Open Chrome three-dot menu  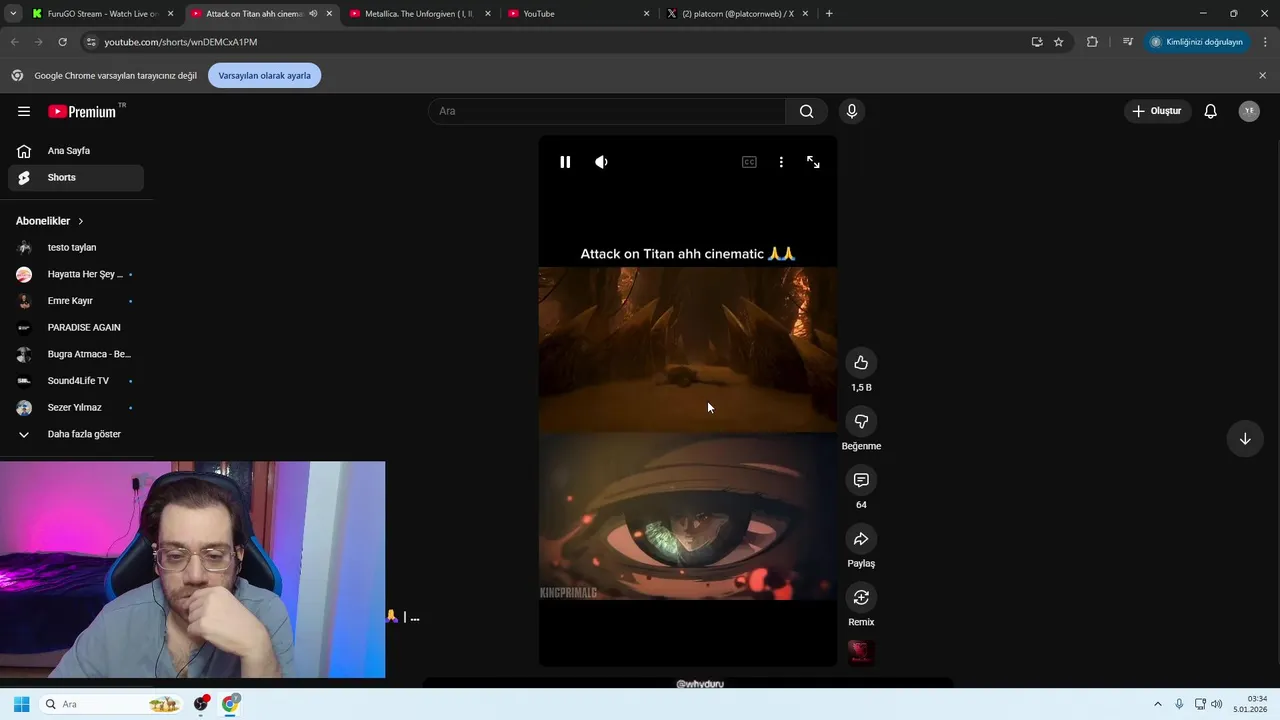(1265, 42)
